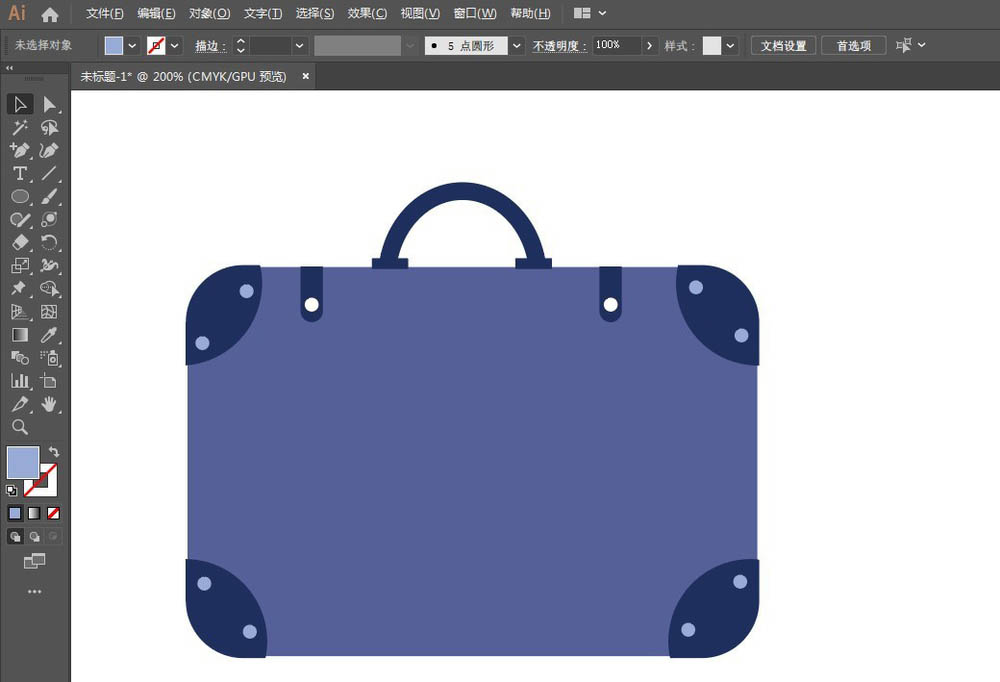This screenshot has height=682, width=1000.
Task: Select the Column Graph tool
Action: [x=20, y=381]
